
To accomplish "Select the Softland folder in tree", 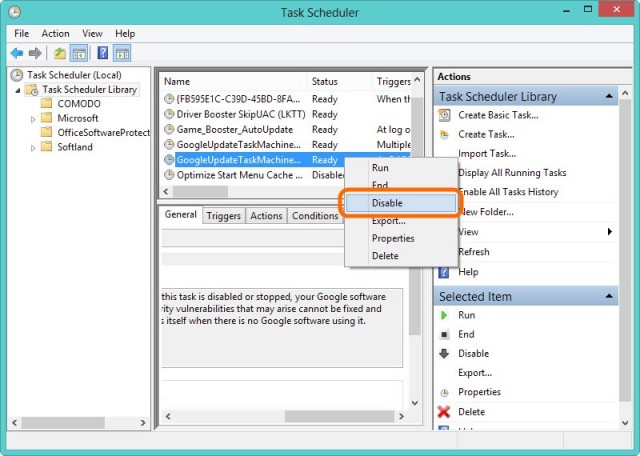I will (75, 147).
